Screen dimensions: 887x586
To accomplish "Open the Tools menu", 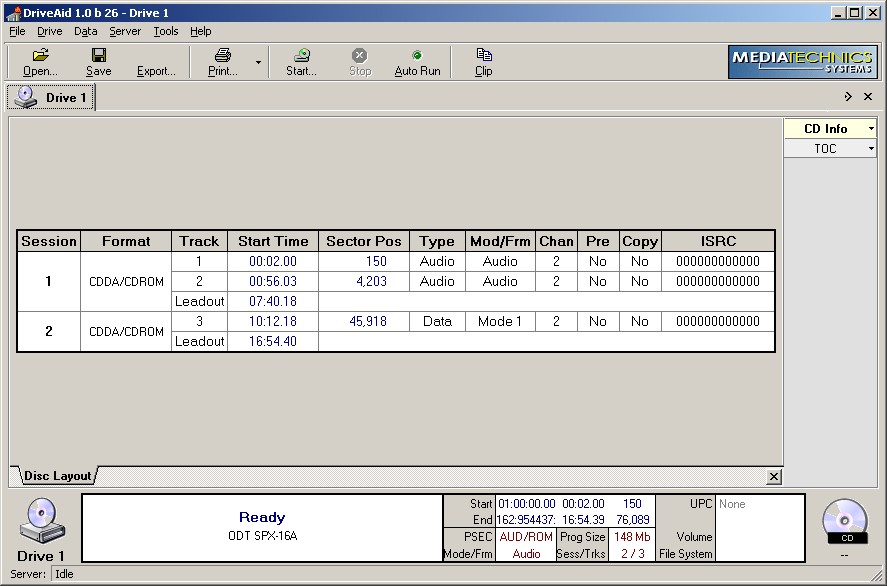I will 166,31.
